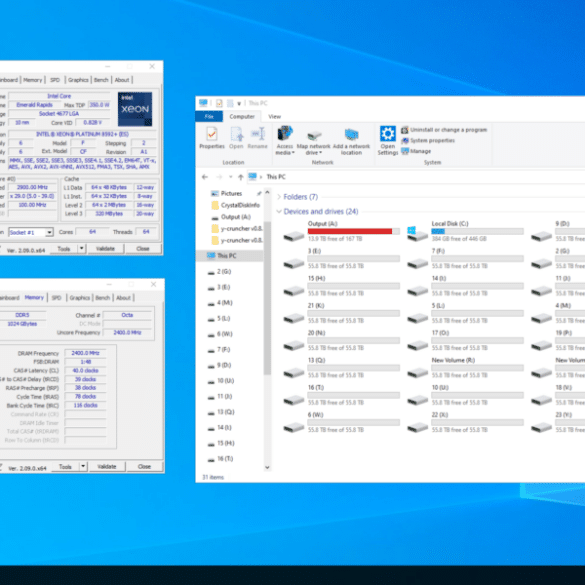This screenshot has height=585, width=585.
Task: Select the Output (A:) drive icon in drives list
Action: pyautogui.click(x=294, y=236)
